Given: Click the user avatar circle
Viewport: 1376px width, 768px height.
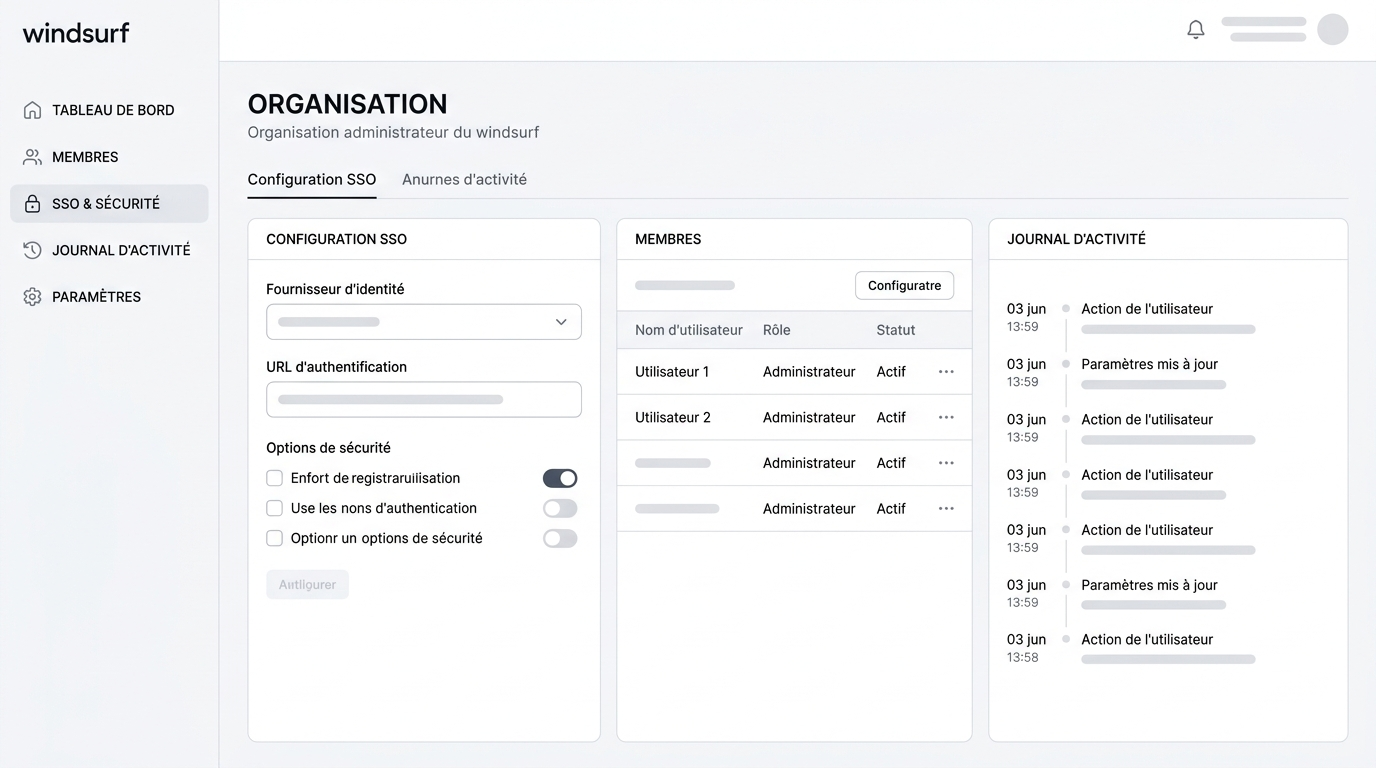Looking at the screenshot, I should click(1333, 29).
